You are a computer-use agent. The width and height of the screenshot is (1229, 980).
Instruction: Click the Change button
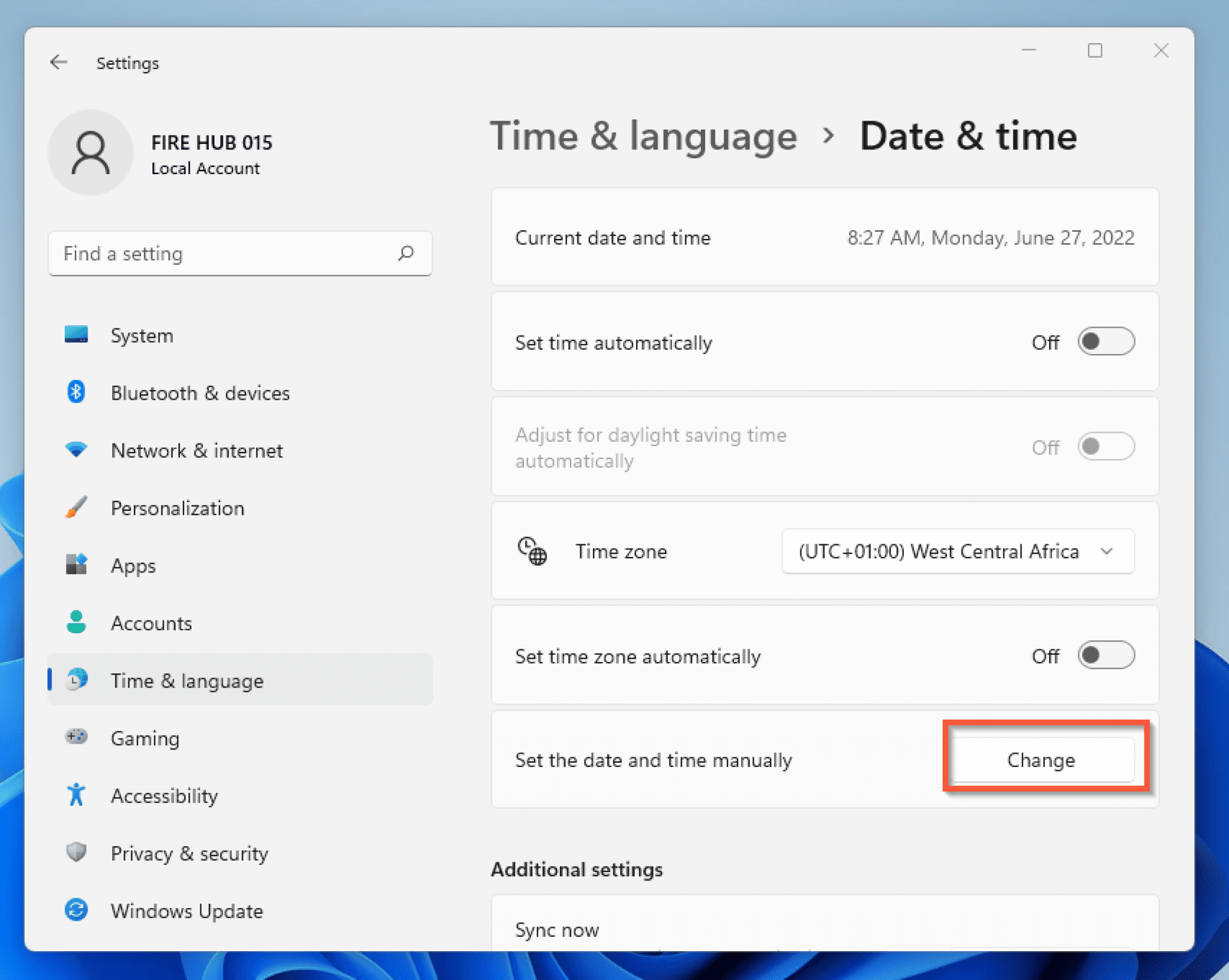(1041, 759)
